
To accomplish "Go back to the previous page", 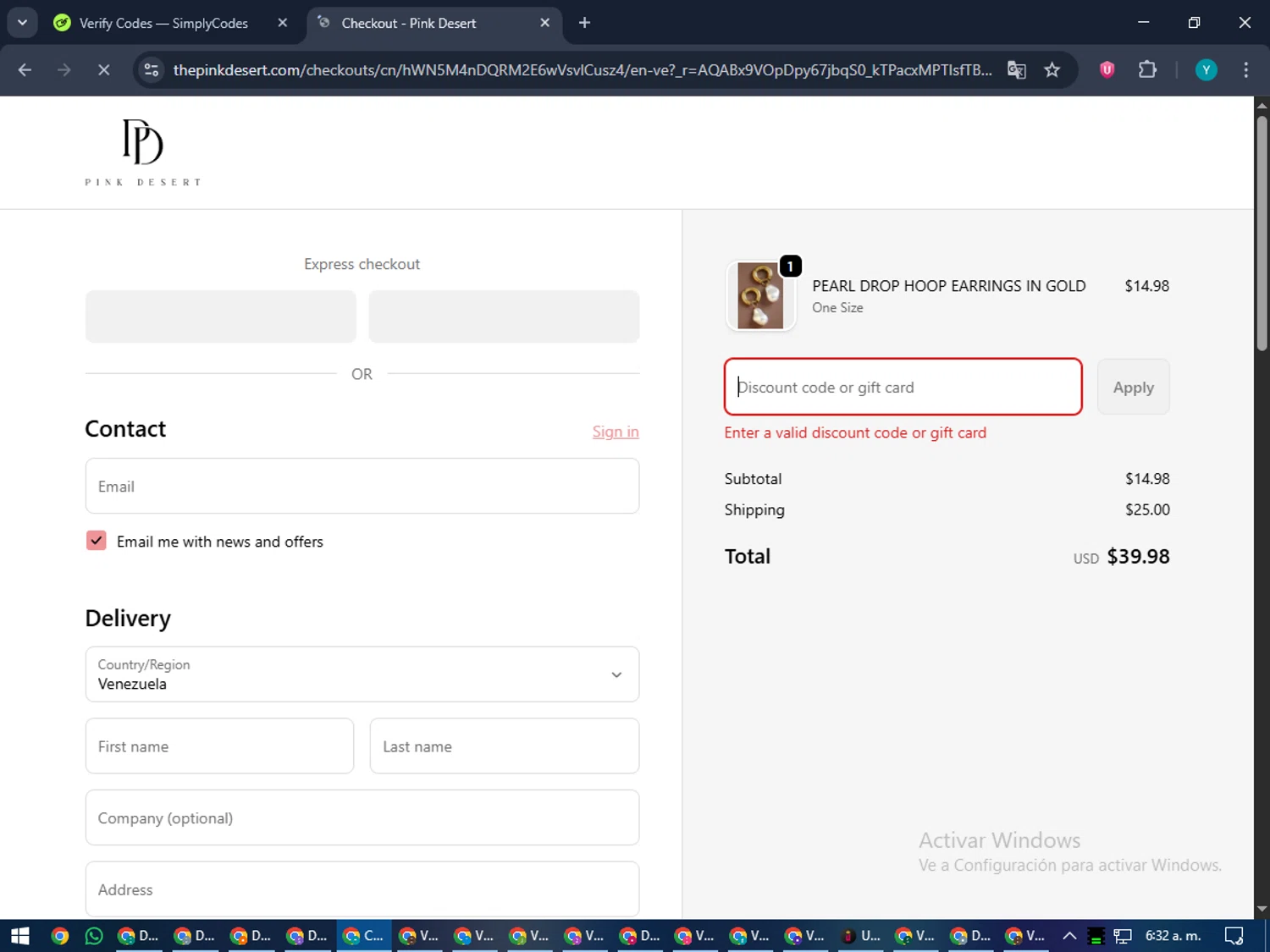I will [x=25, y=70].
